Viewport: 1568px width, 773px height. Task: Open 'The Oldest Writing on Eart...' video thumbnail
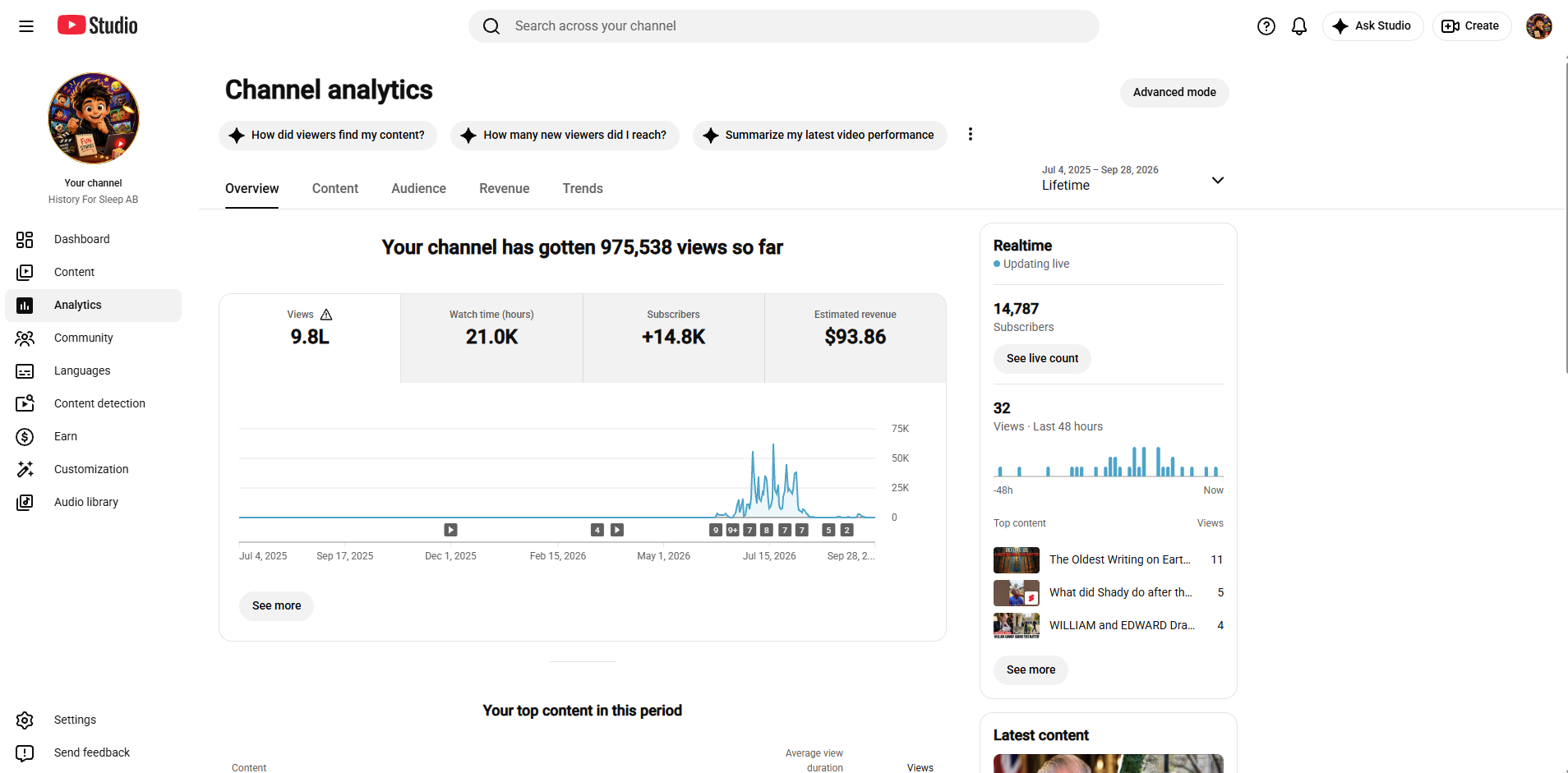(1017, 559)
